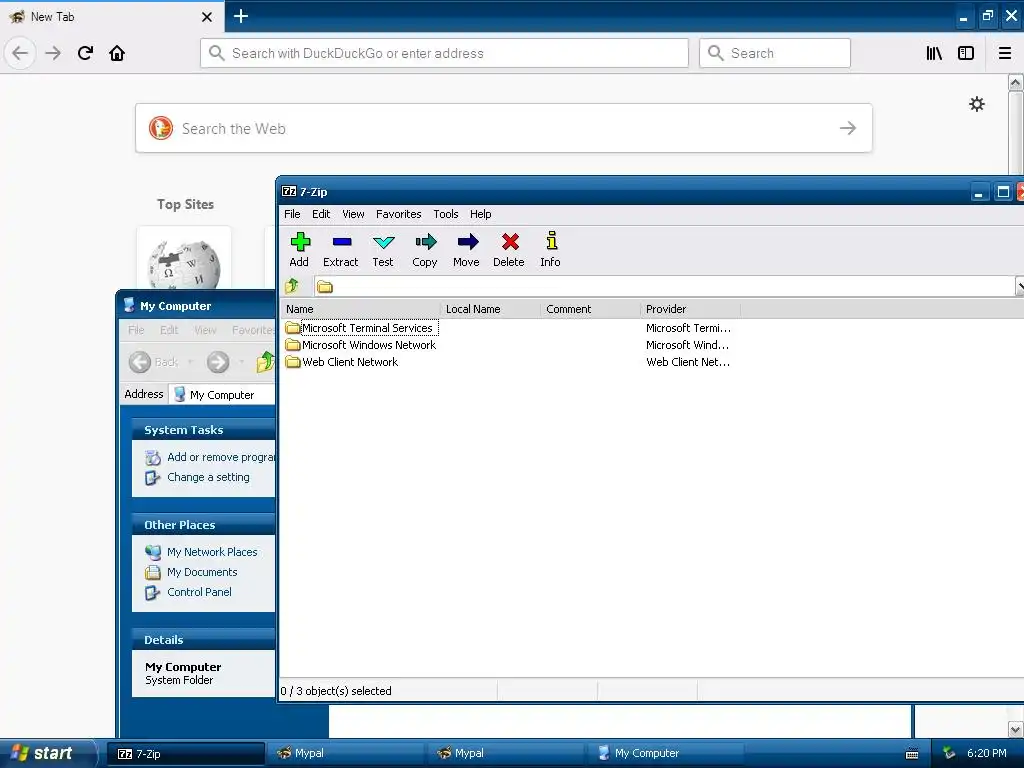This screenshot has height=768, width=1024.
Task: Select the Web Client Network folder
Action: (342, 362)
